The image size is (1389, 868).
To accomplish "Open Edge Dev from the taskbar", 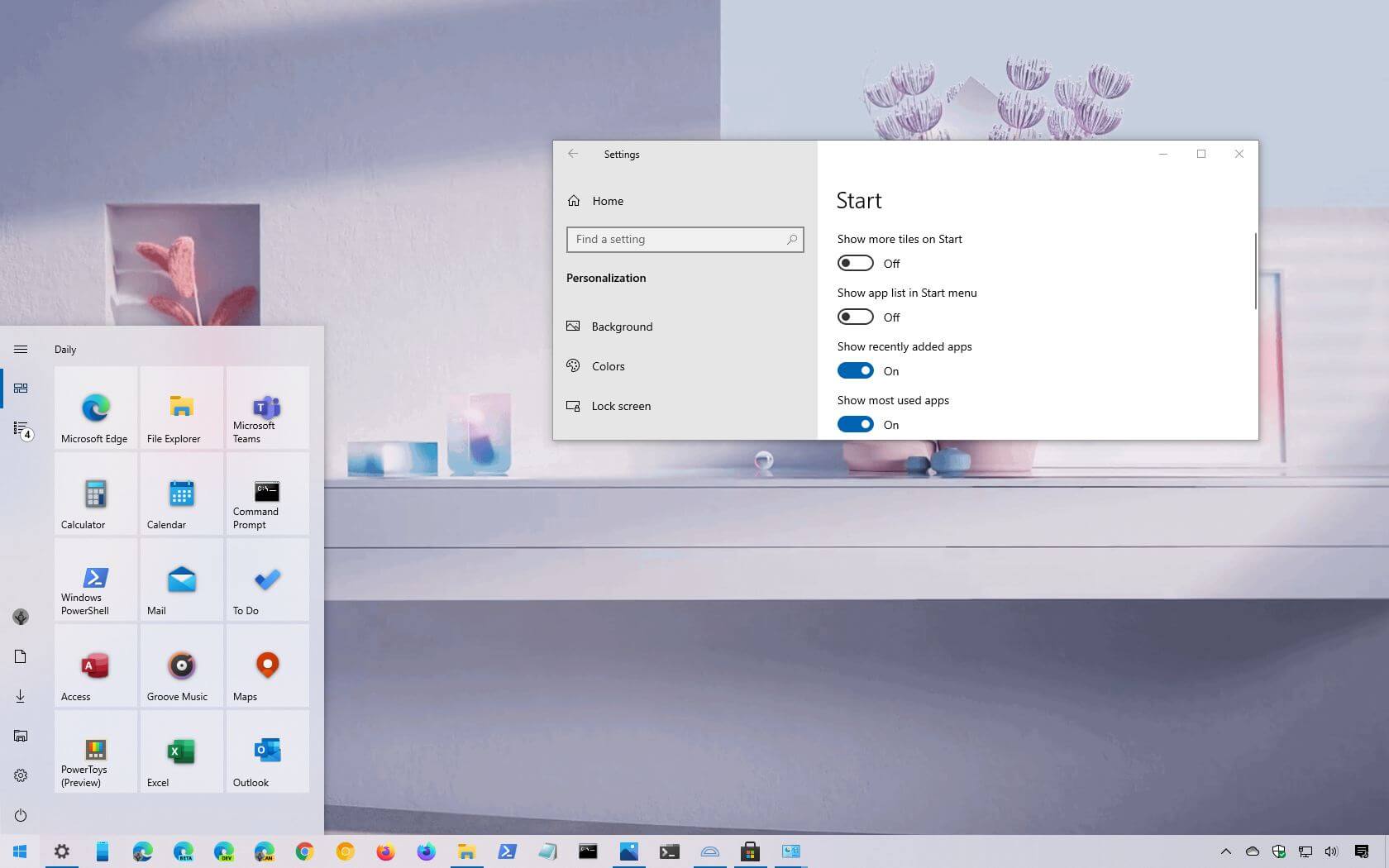I will (224, 851).
